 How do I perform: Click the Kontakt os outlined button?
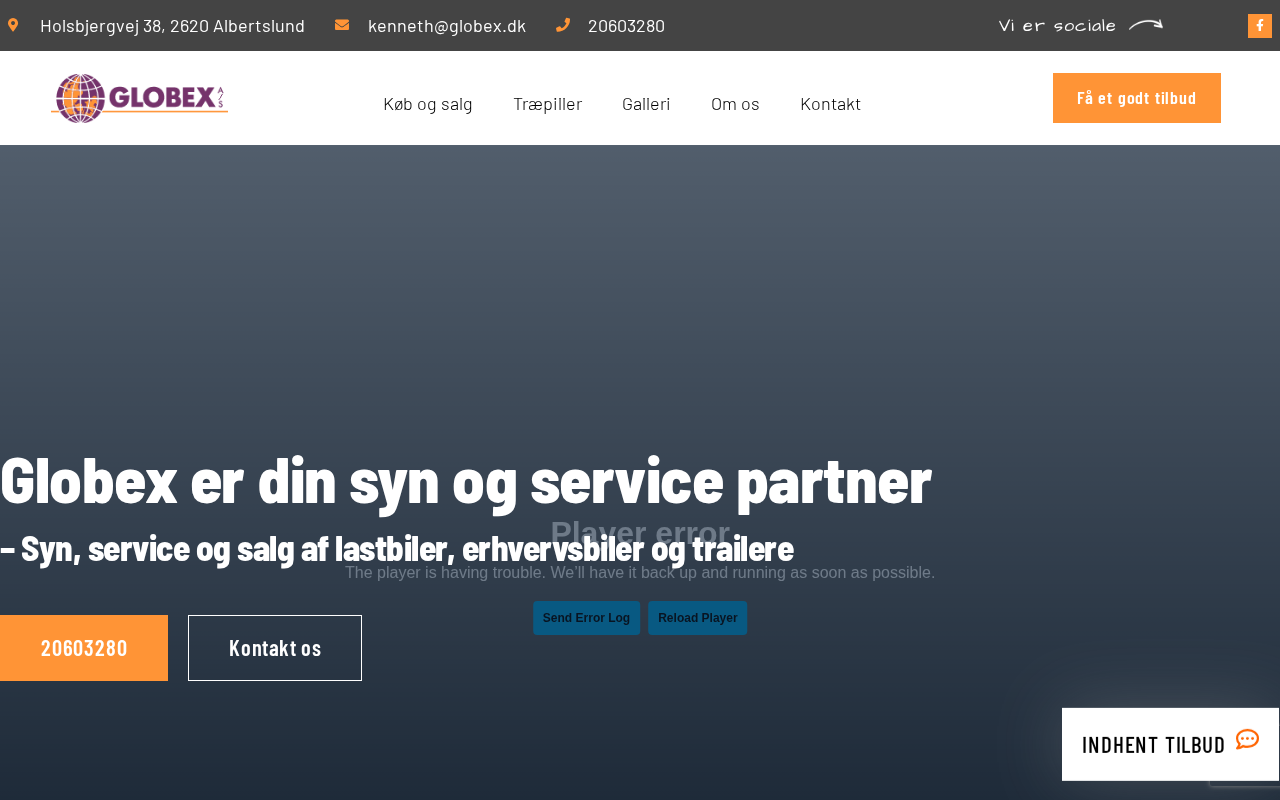click(x=275, y=648)
